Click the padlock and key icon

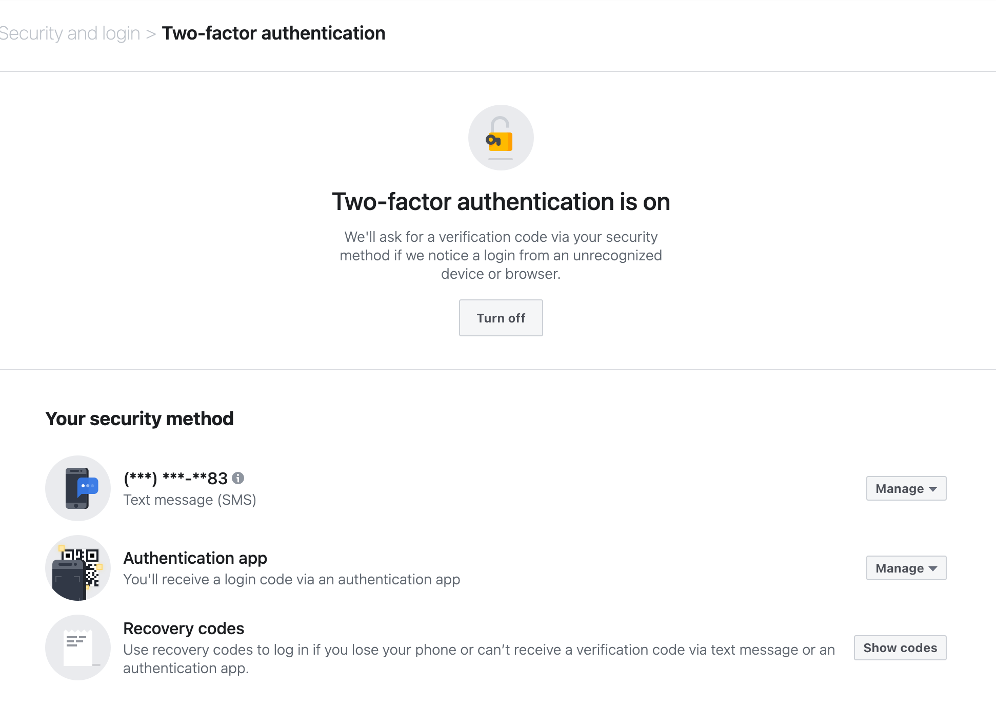click(x=501, y=138)
